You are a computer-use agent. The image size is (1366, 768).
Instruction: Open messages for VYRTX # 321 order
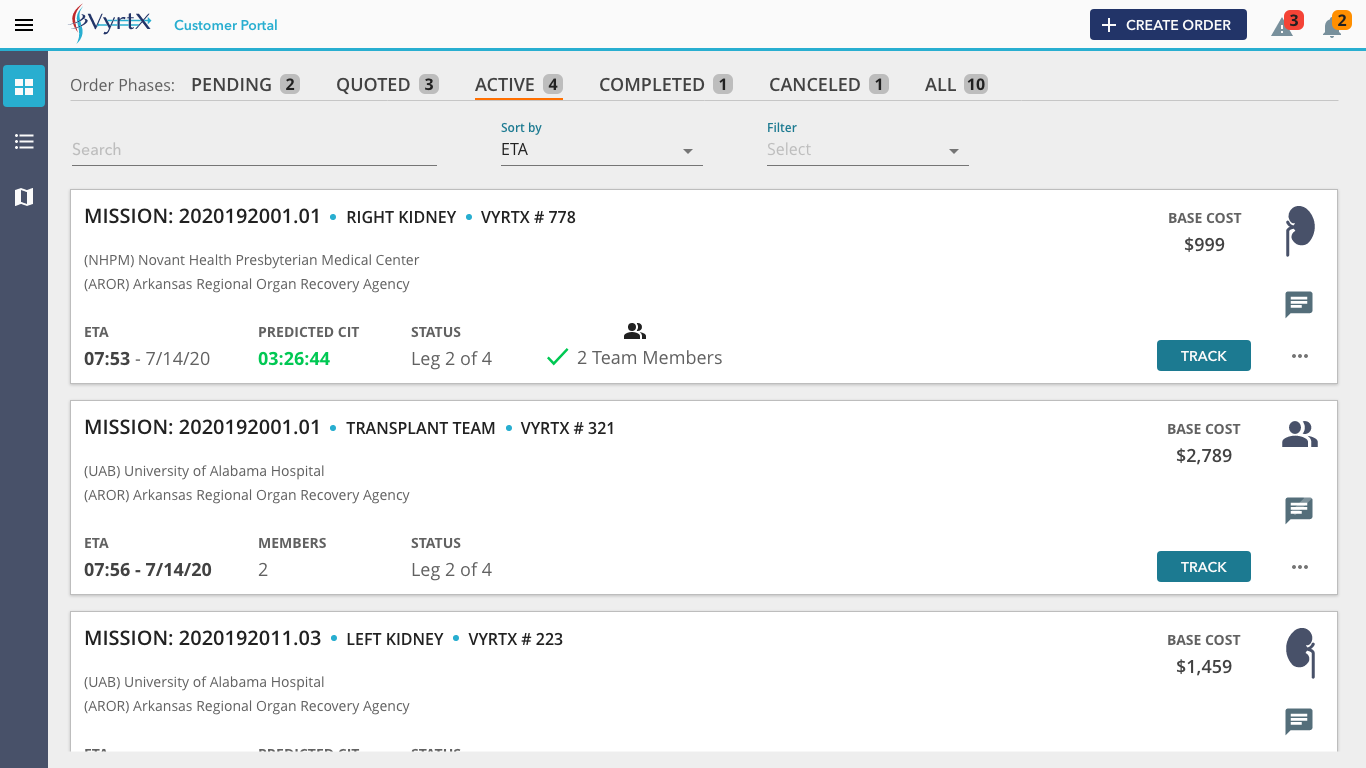[1299, 511]
